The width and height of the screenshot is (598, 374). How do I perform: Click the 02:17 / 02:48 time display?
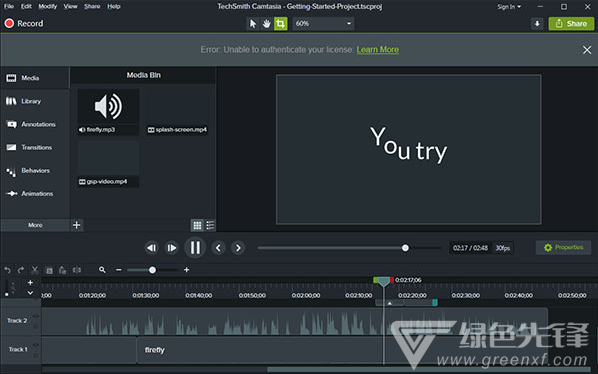[x=470, y=248]
